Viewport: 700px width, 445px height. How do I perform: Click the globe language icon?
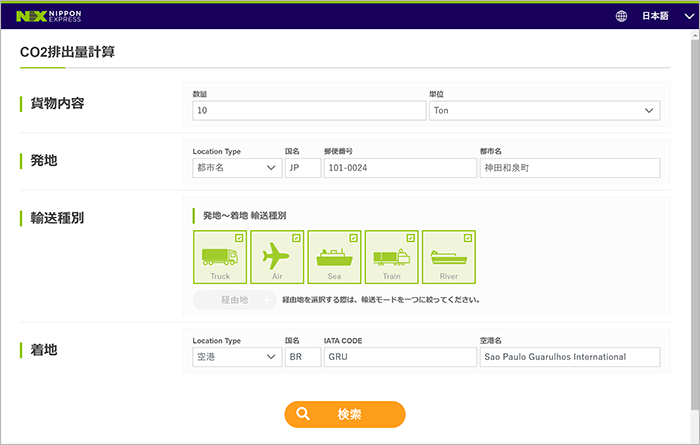[x=621, y=16]
